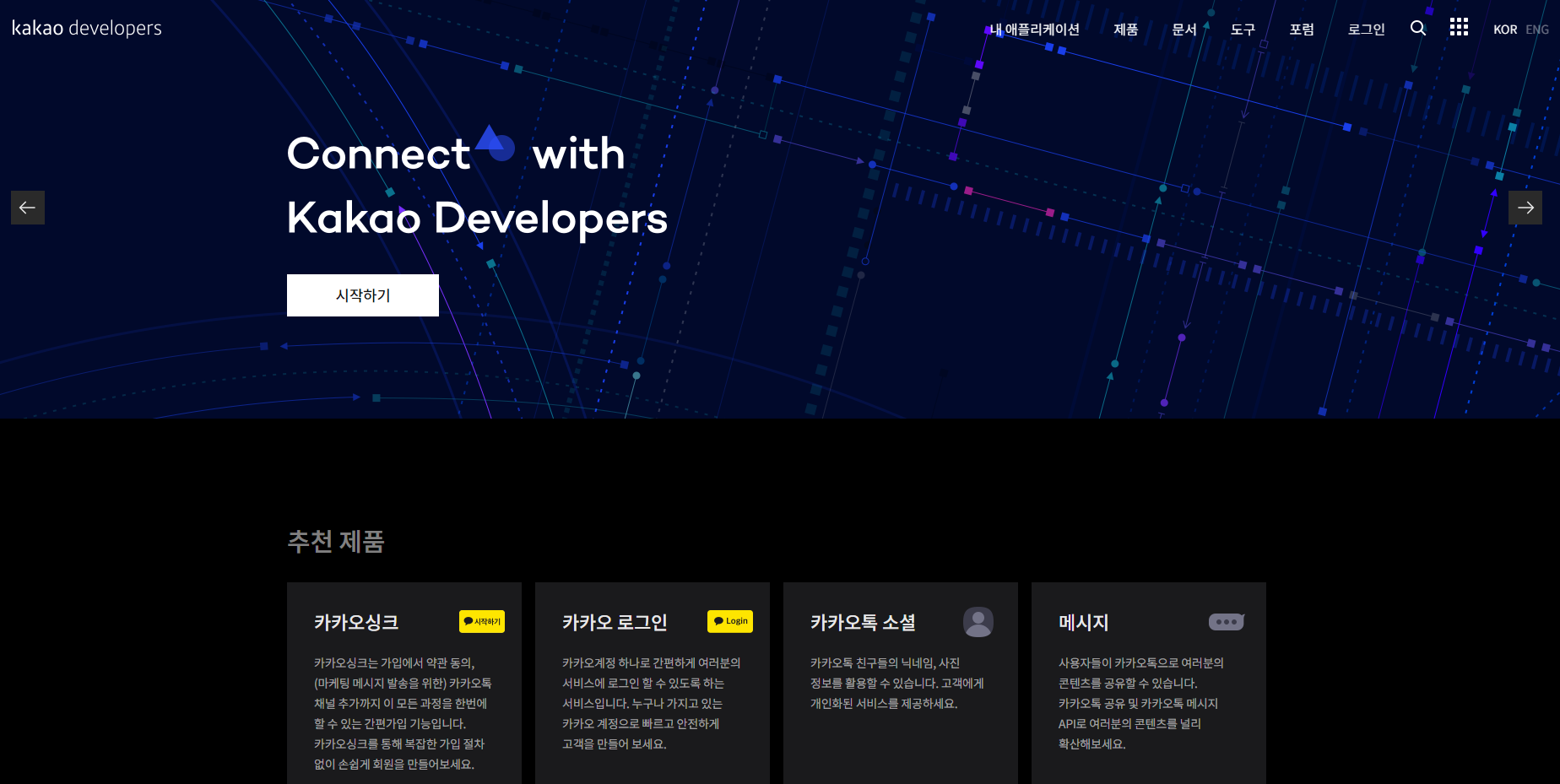1560x784 pixels.
Task: Go to next banner slide arrow
Action: [1525, 208]
